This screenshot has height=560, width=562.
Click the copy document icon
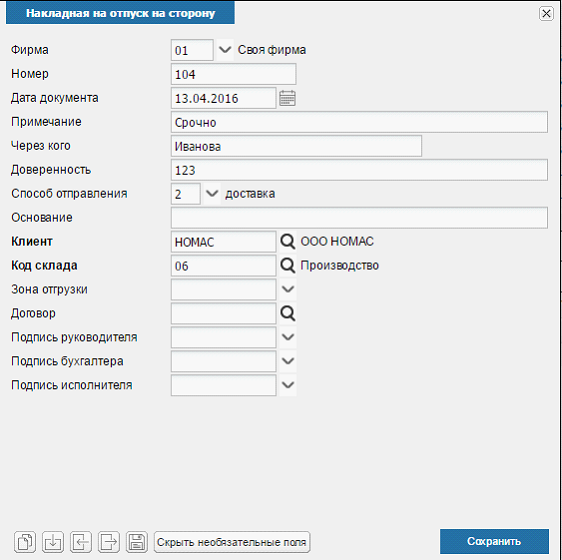click(25, 542)
